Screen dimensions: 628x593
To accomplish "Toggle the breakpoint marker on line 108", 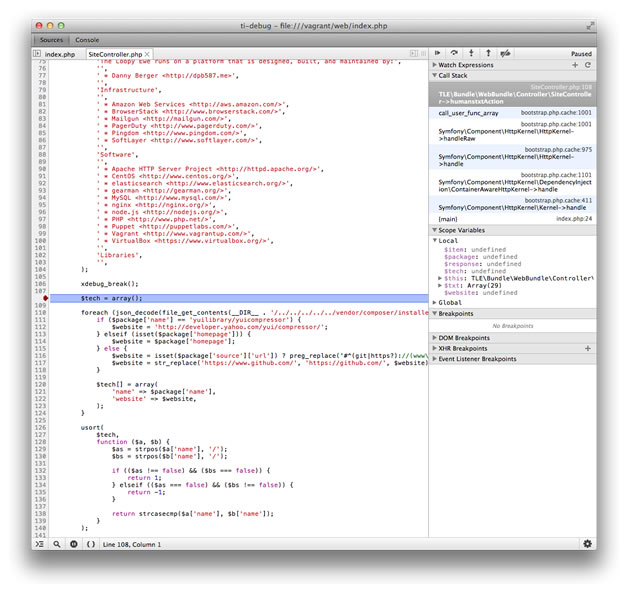I will pyautogui.click(x=46, y=298).
